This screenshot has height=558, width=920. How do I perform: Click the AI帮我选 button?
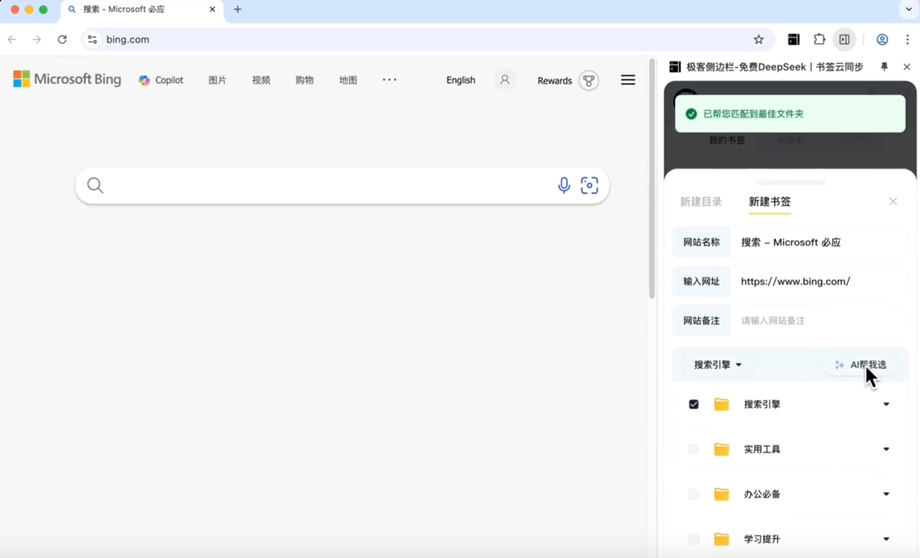(x=861, y=365)
